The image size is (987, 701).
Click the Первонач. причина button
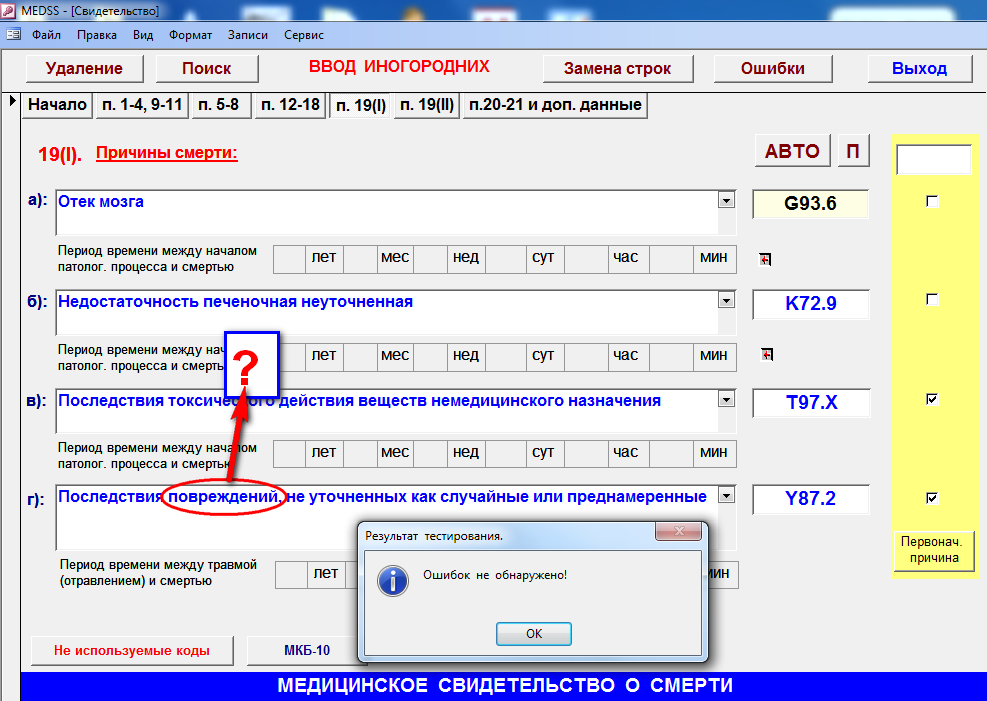(x=934, y=550)
